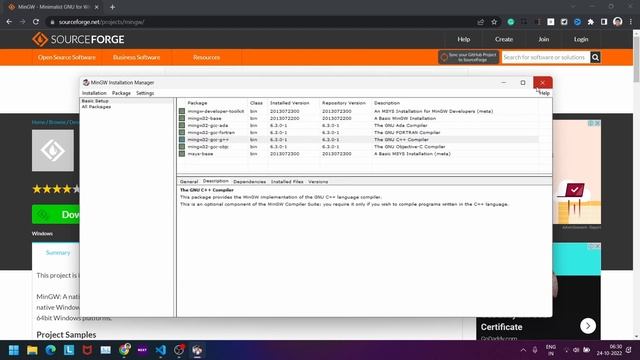Open the Business Software nav menu
The height and width of the screenshot is (360, 640).
pos(136,58)
